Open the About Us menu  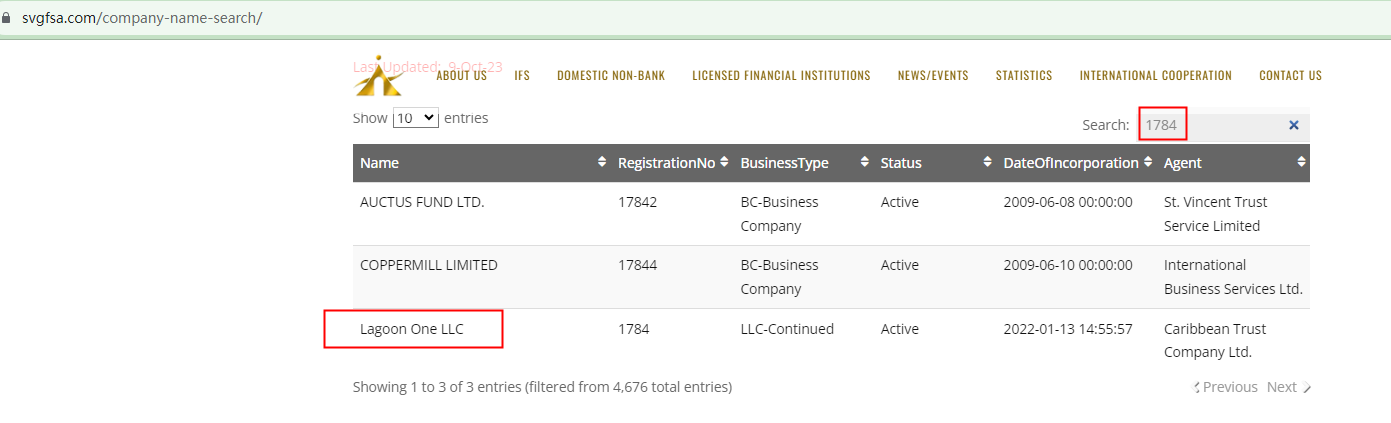point(461,75)
